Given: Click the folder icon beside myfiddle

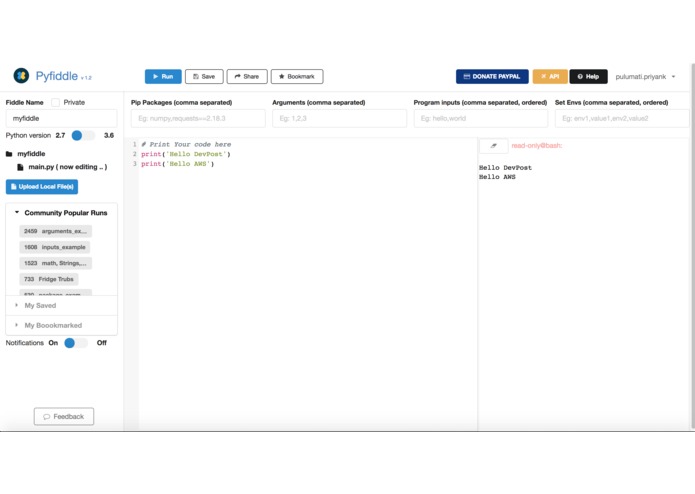Looking at the screenshot, I should pos(9,154).
